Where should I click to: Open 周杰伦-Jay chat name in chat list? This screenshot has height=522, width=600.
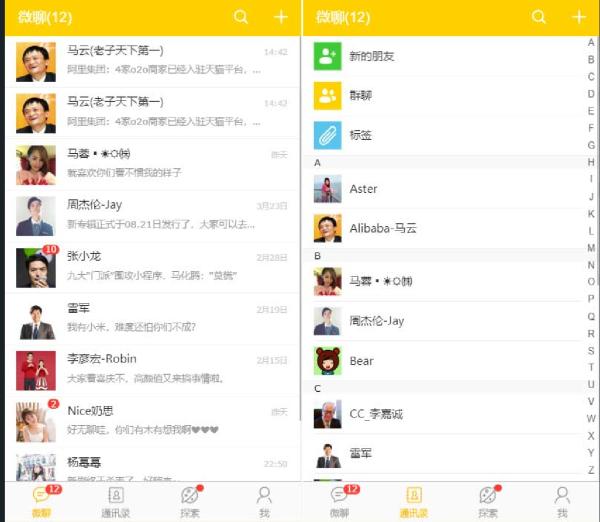click(x=95, y=205)
